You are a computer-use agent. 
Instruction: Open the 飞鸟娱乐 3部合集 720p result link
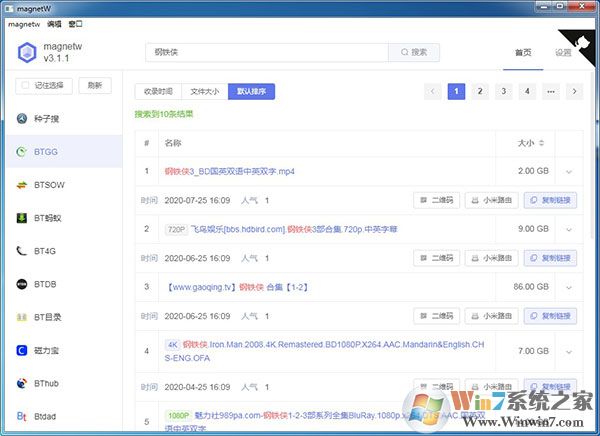[x=294, y=229]
